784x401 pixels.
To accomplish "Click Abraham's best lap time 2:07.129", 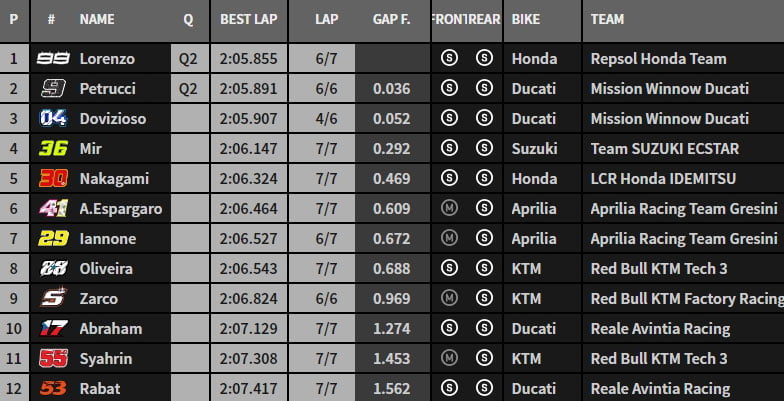I will tap(249, 329).
